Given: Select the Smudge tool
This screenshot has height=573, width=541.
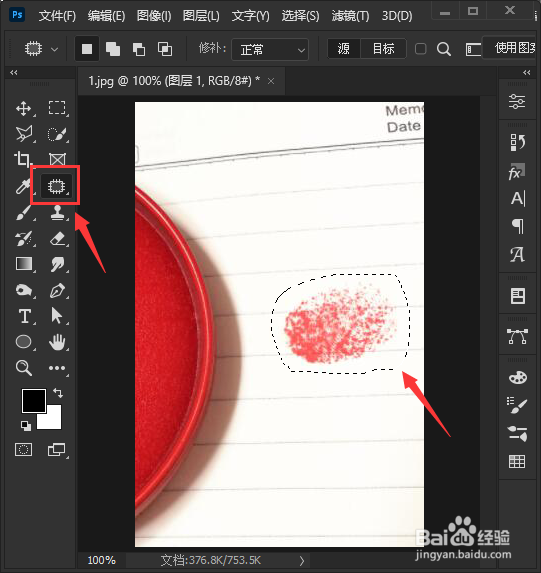Looking at the screenshot, I should [57, 264].
